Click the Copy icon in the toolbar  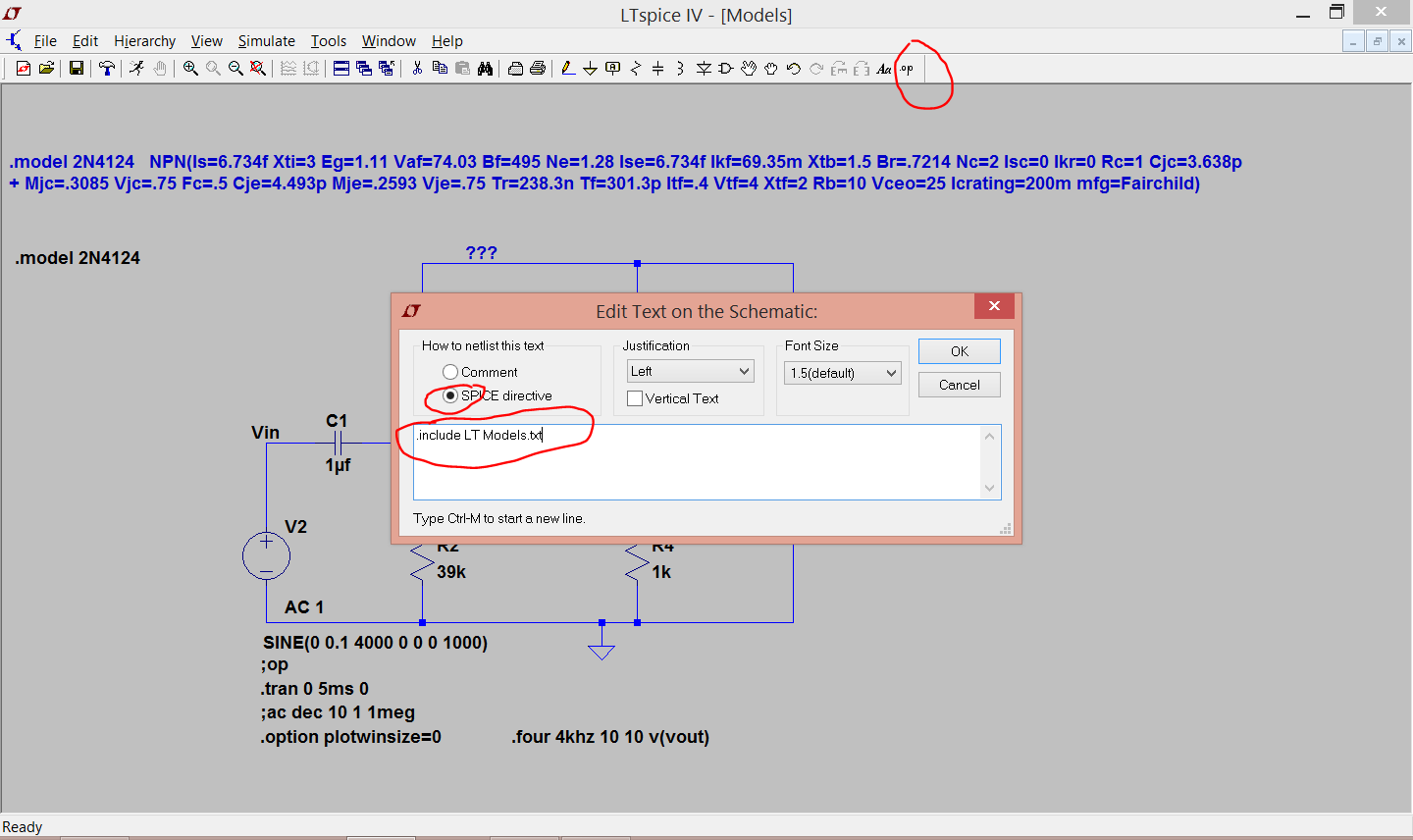440,69
